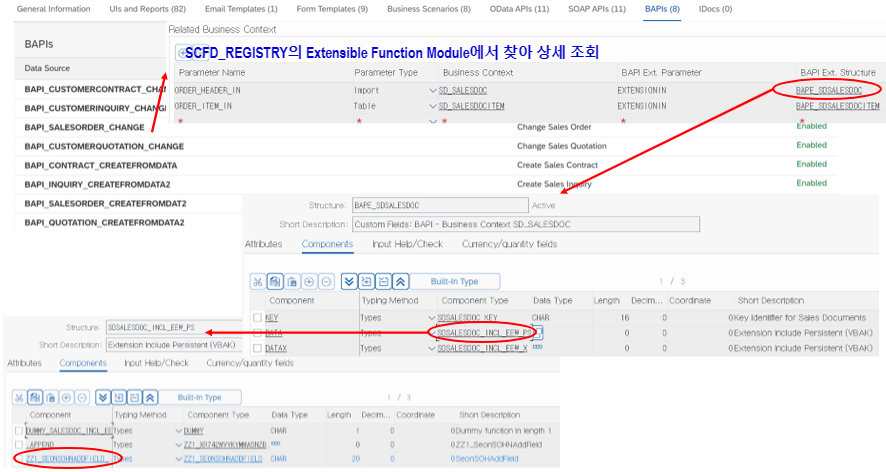Viewport: 886px width, 472px height.
Task: Tick the checkbox for DUMMY_SALESDOC_INCL_EEW component
Action: tap(19, 431)
